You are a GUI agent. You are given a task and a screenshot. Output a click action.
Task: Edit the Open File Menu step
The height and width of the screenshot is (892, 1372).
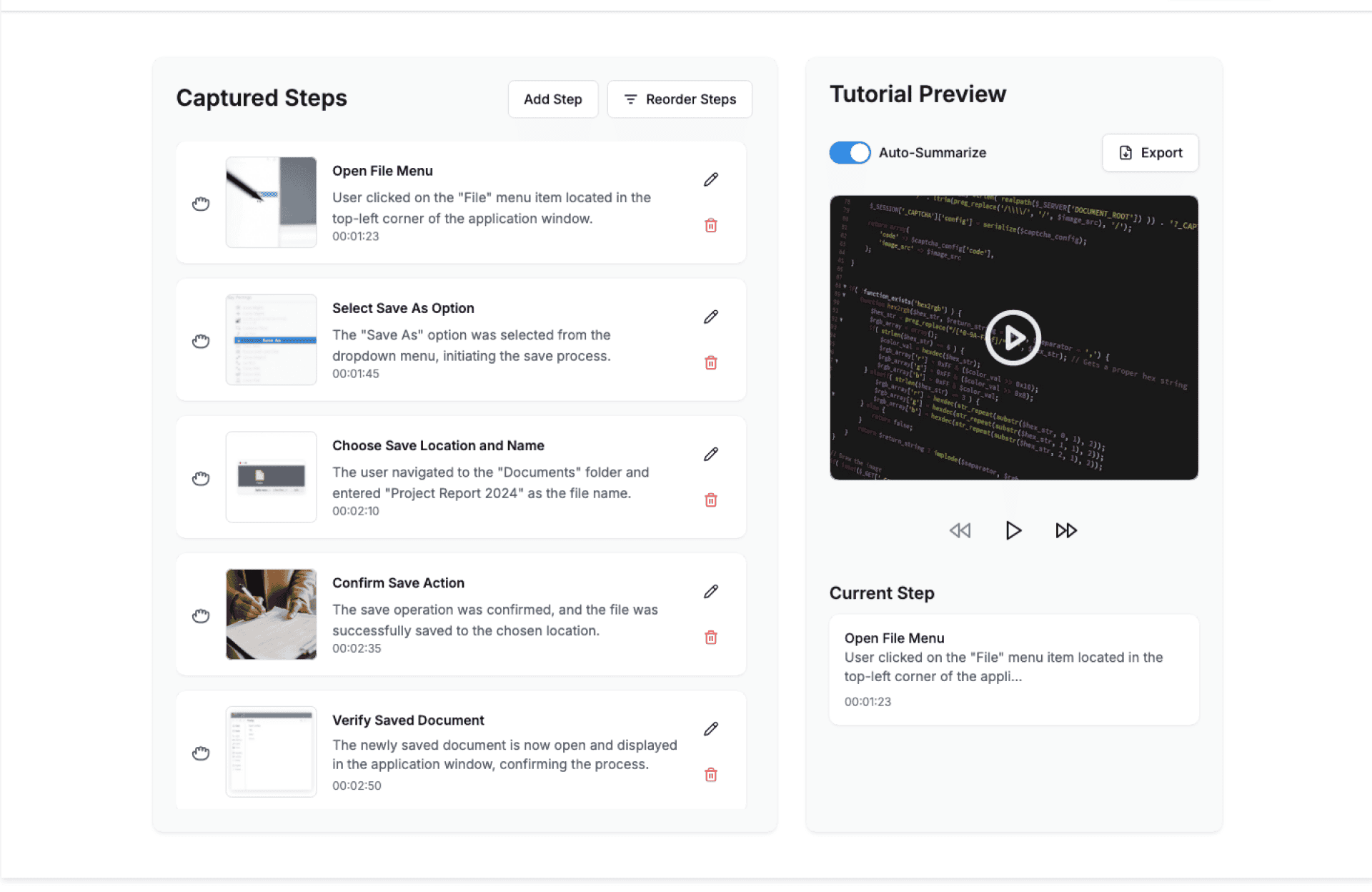710,179
